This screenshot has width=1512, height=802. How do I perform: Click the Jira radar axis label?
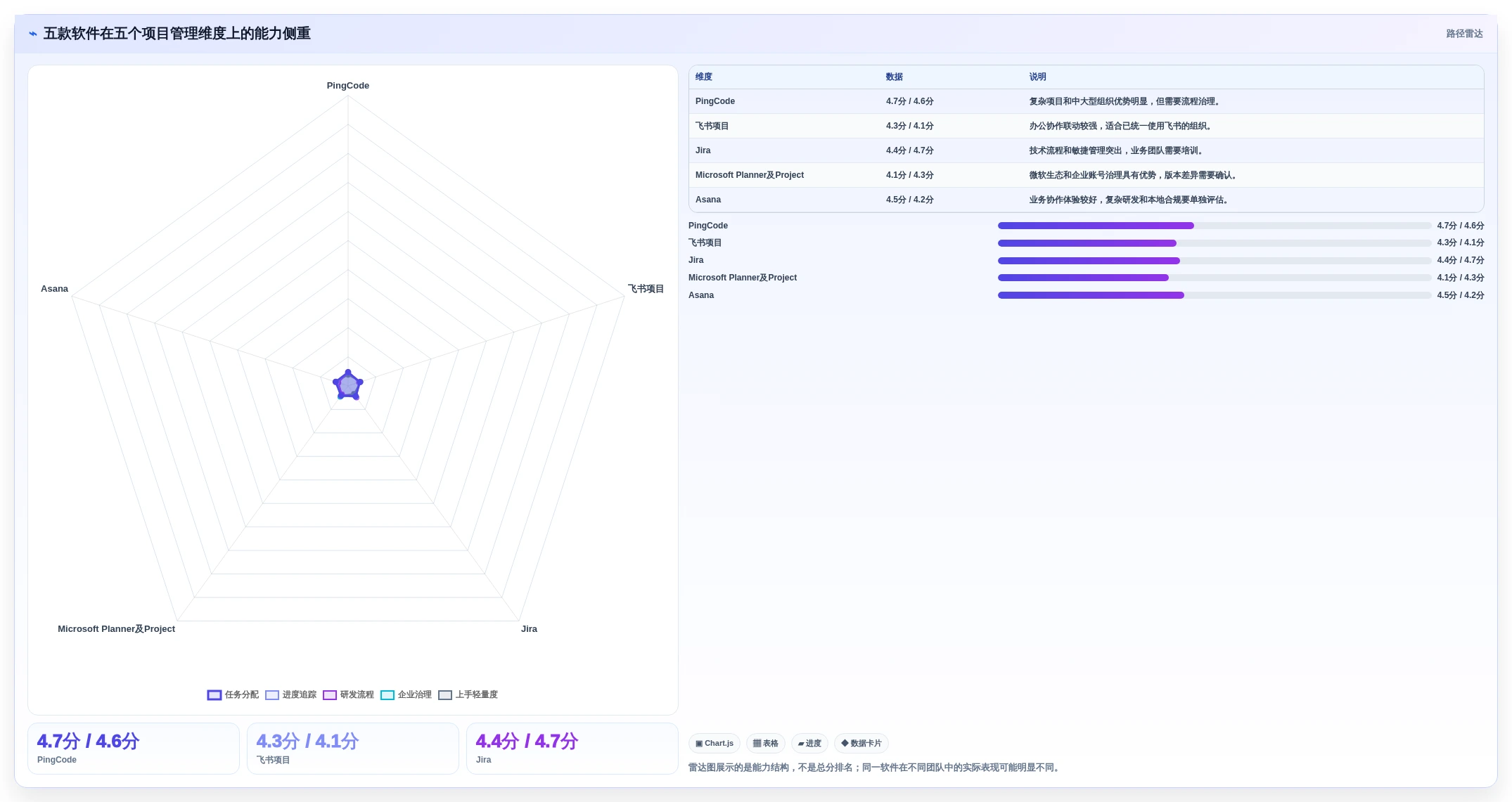529,629
